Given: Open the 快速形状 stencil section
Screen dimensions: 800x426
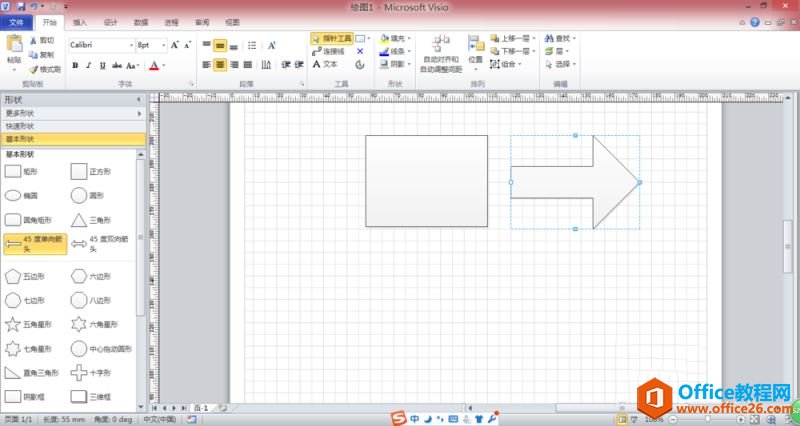Looking at the screenshot, I should 70,126.
